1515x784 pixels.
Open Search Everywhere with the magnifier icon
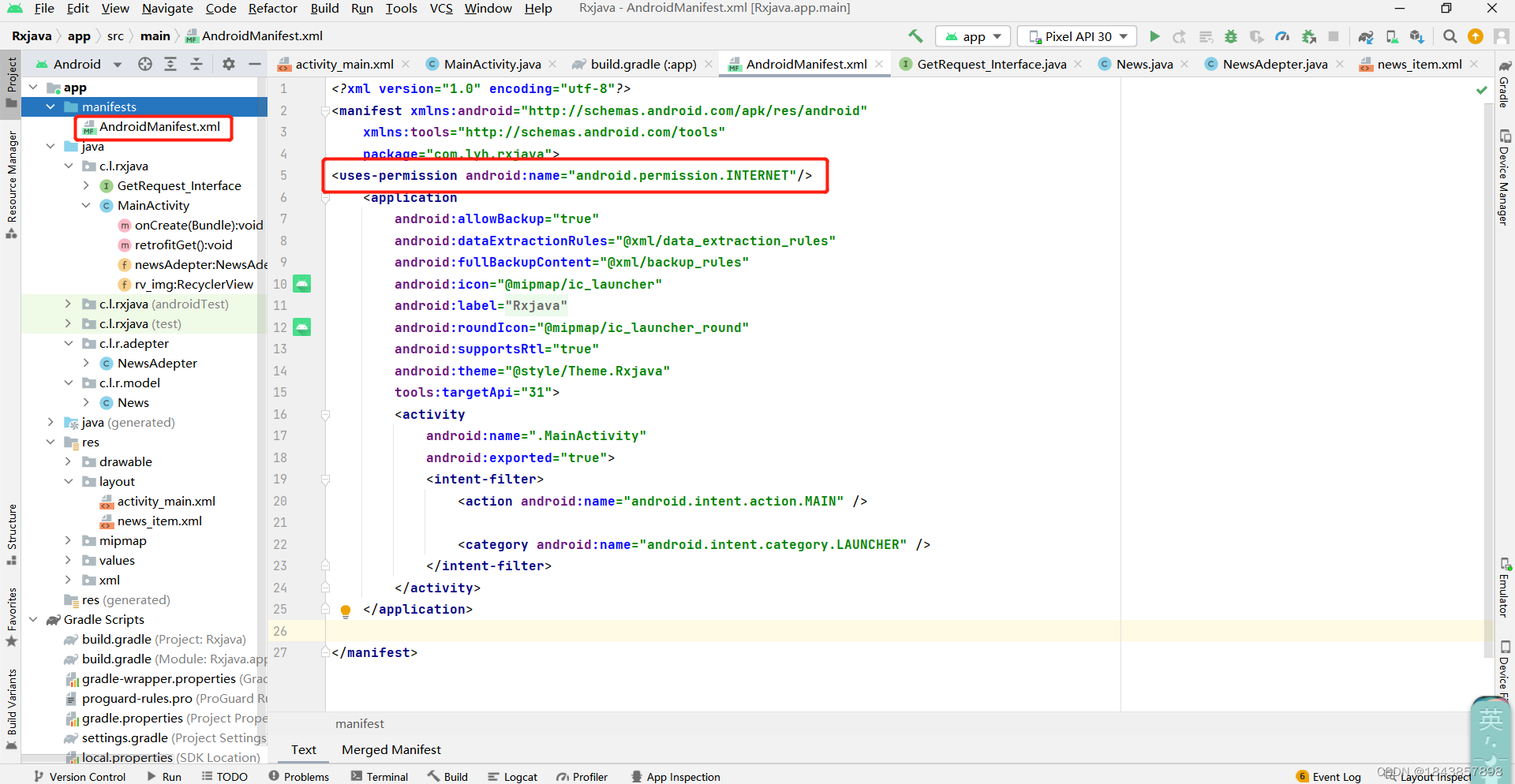pyautogui.click(x=1450, y=36)
